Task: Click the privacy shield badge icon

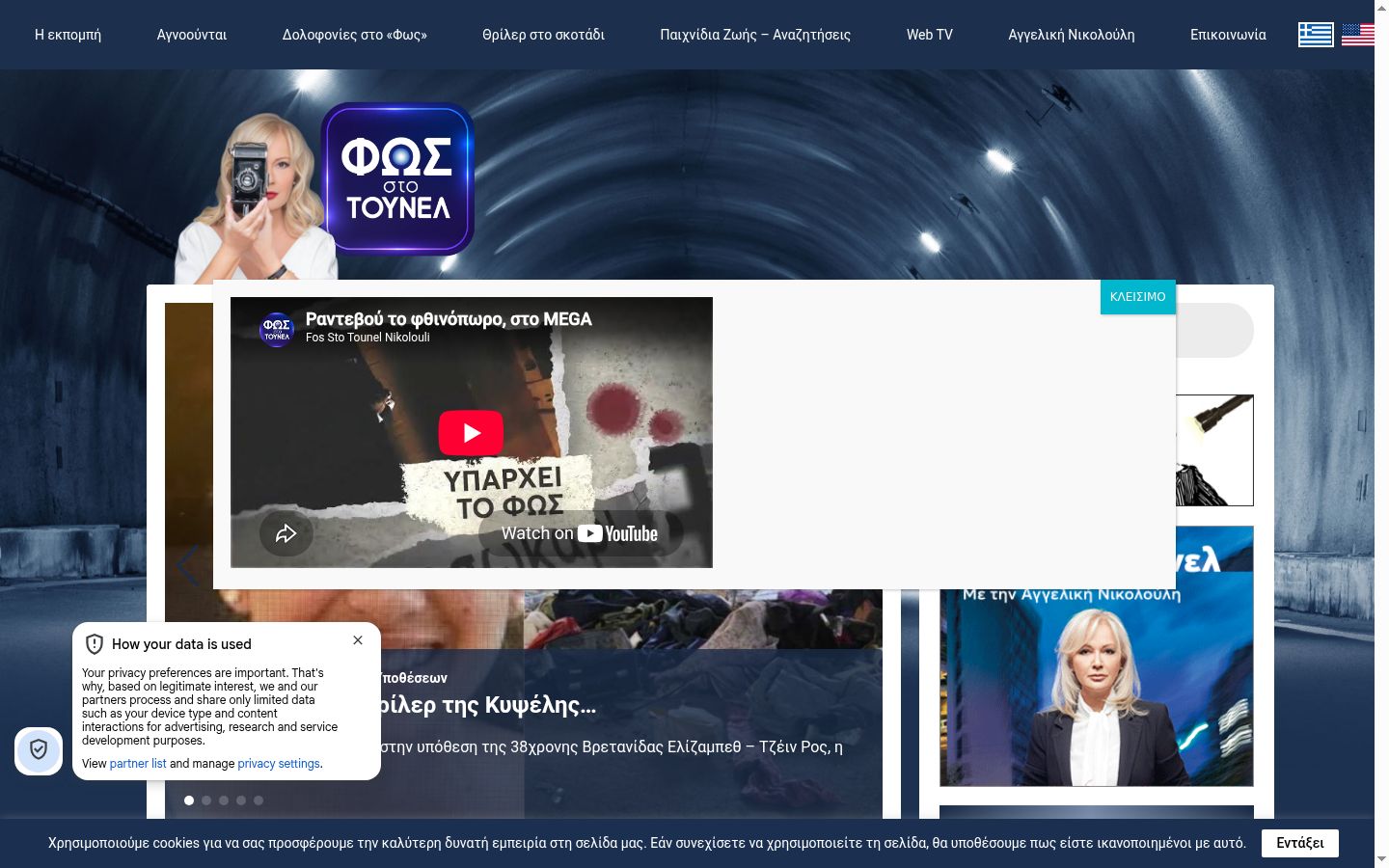Action: pyautogui.click(x=39, y=749)
